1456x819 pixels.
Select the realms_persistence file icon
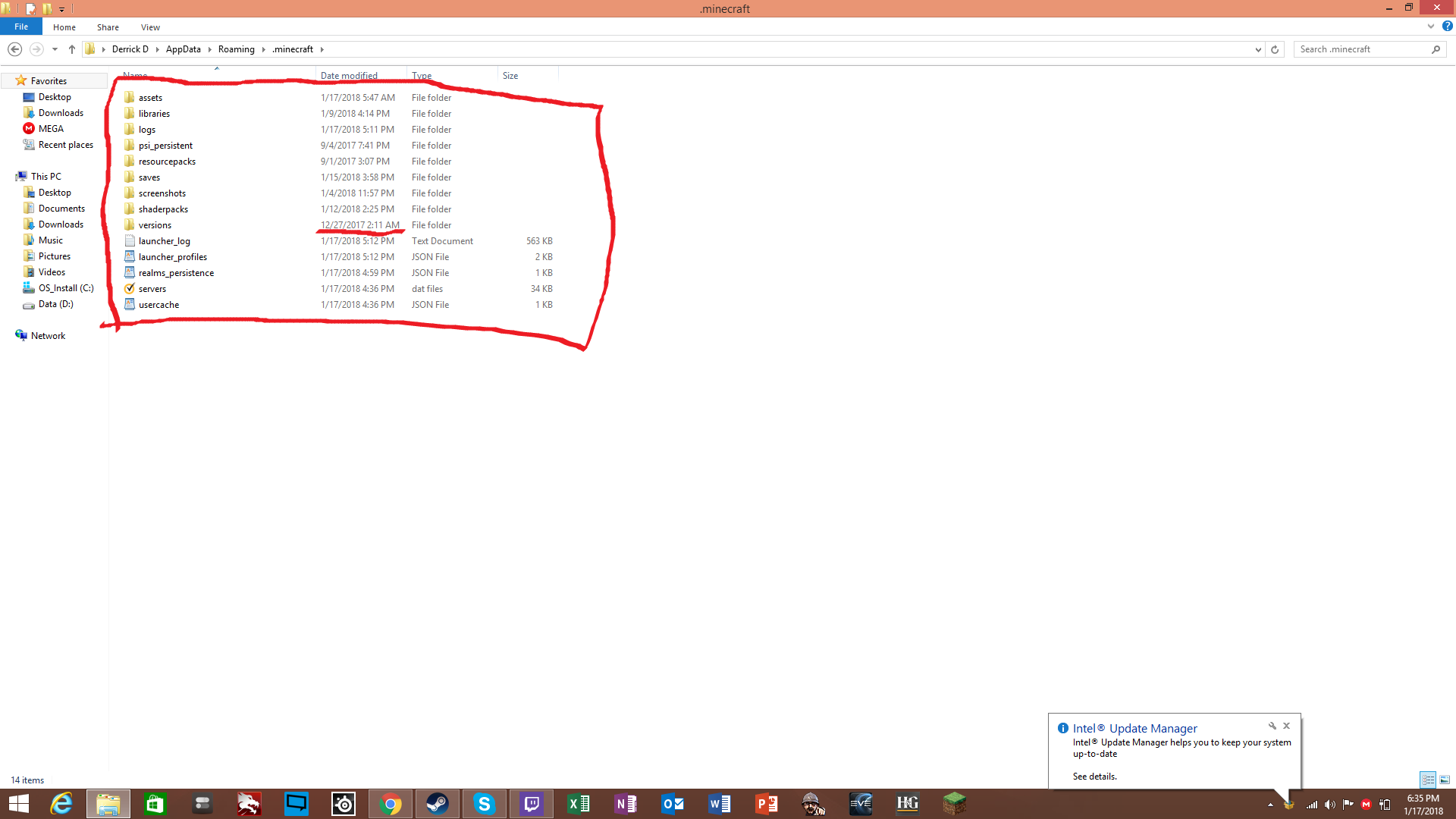click(x=130, y=273)
